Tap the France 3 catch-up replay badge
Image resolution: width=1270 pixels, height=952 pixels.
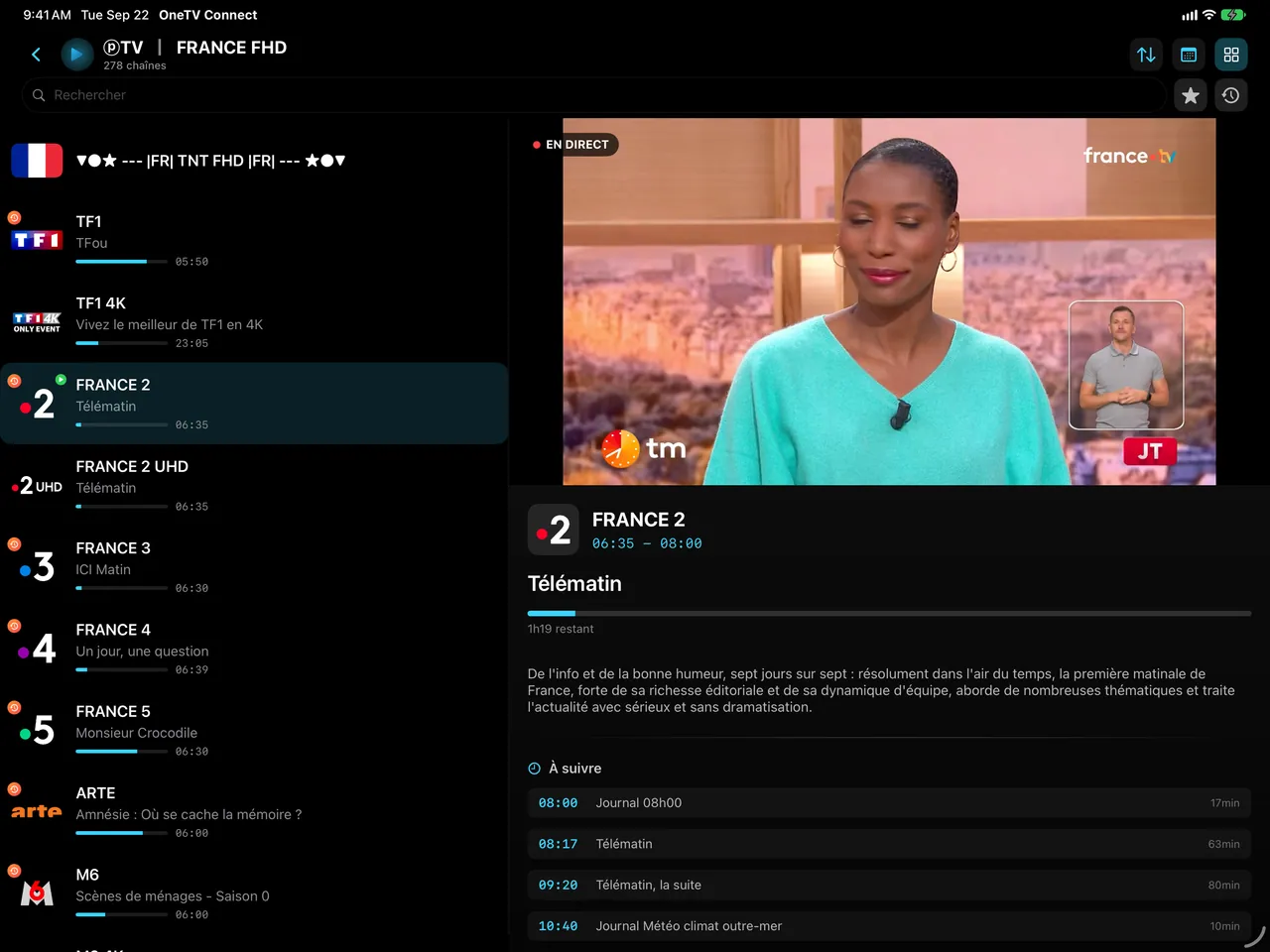[x=14, y=543]
